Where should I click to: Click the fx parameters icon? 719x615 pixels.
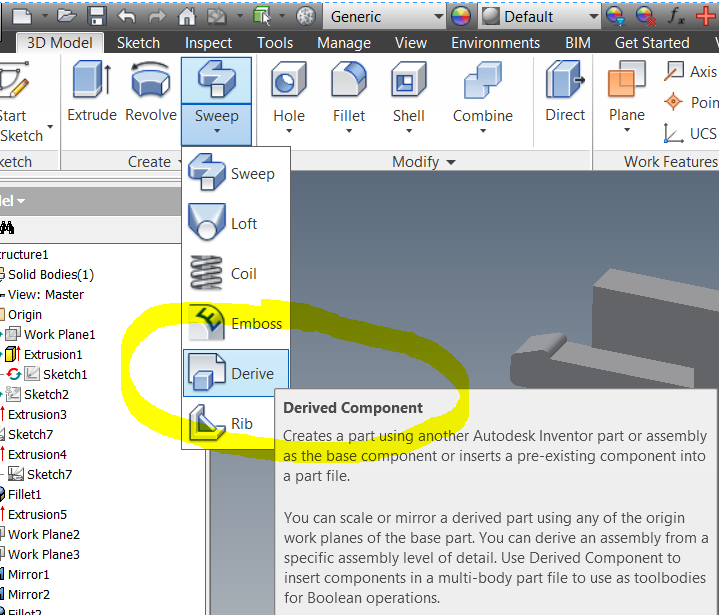(x=676, y=17)
